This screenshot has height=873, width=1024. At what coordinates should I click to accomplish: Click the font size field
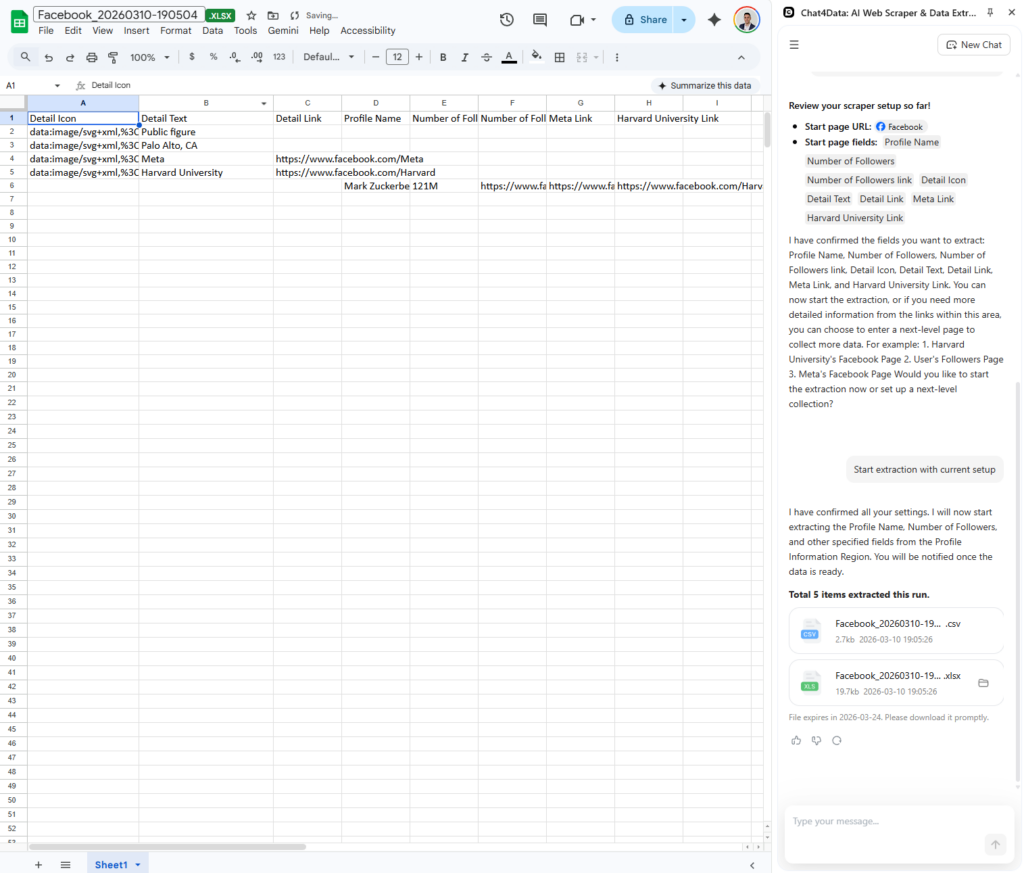(x=397, y=57)
